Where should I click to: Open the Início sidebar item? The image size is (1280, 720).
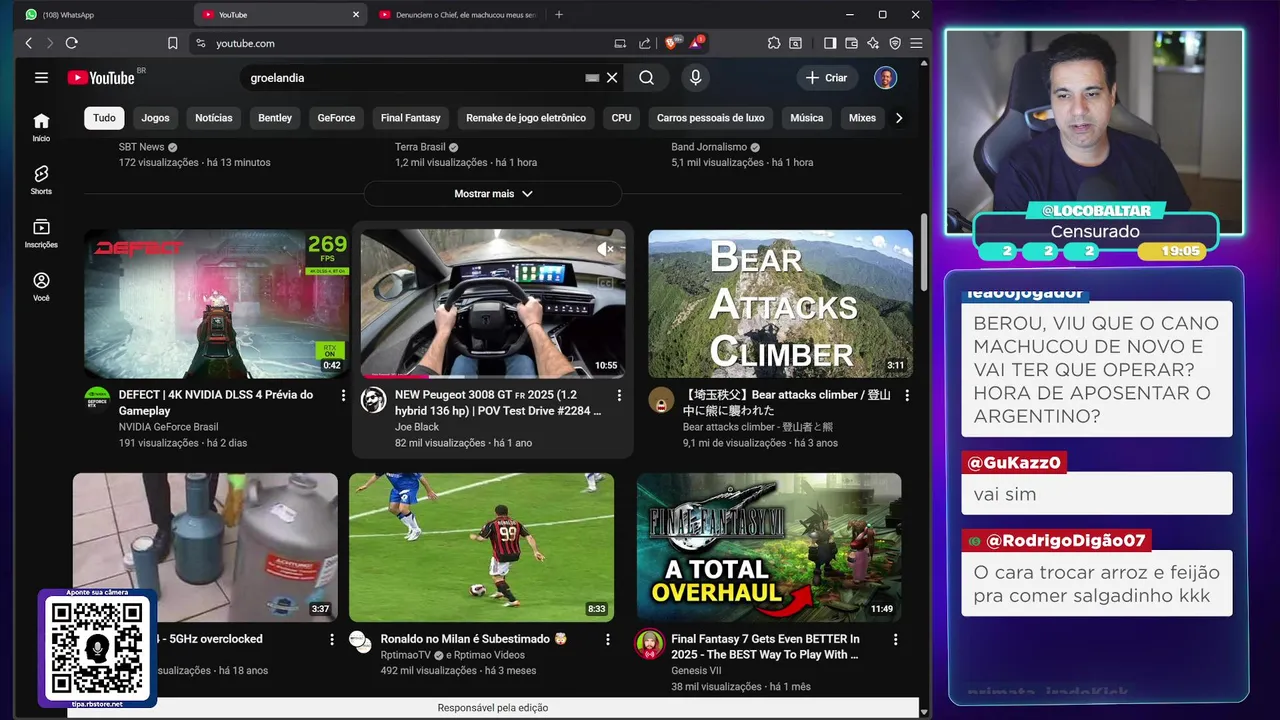(41, 127)
